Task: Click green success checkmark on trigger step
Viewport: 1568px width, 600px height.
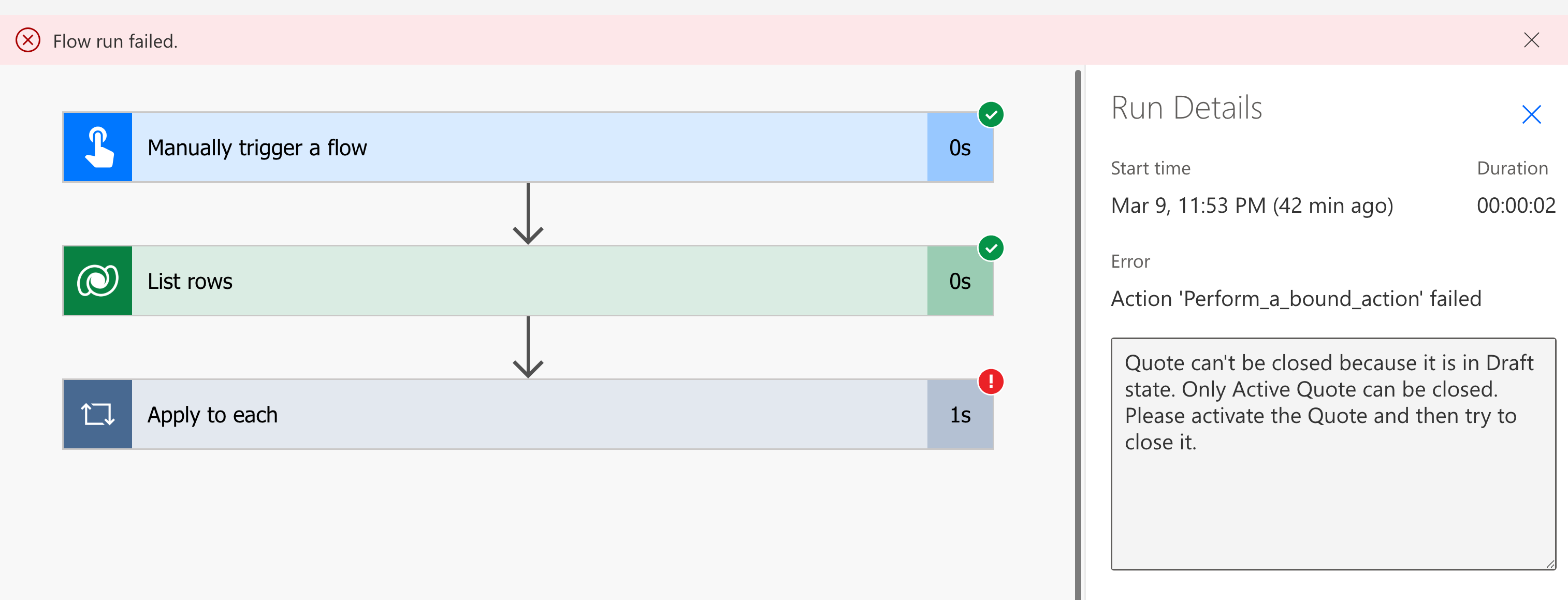Action: click(x=991, y=114)
